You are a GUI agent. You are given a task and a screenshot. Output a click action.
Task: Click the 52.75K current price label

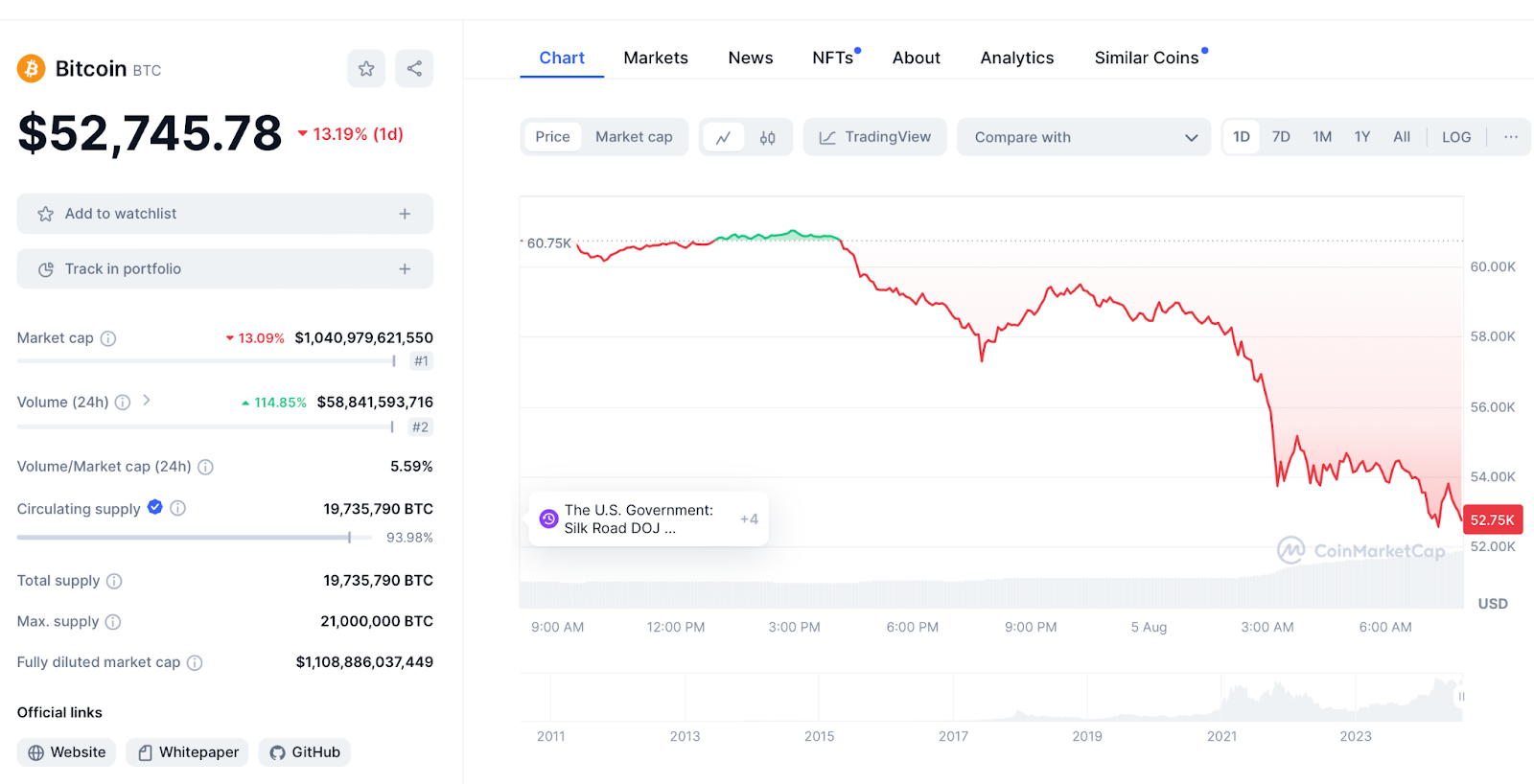pos(1493,519)
